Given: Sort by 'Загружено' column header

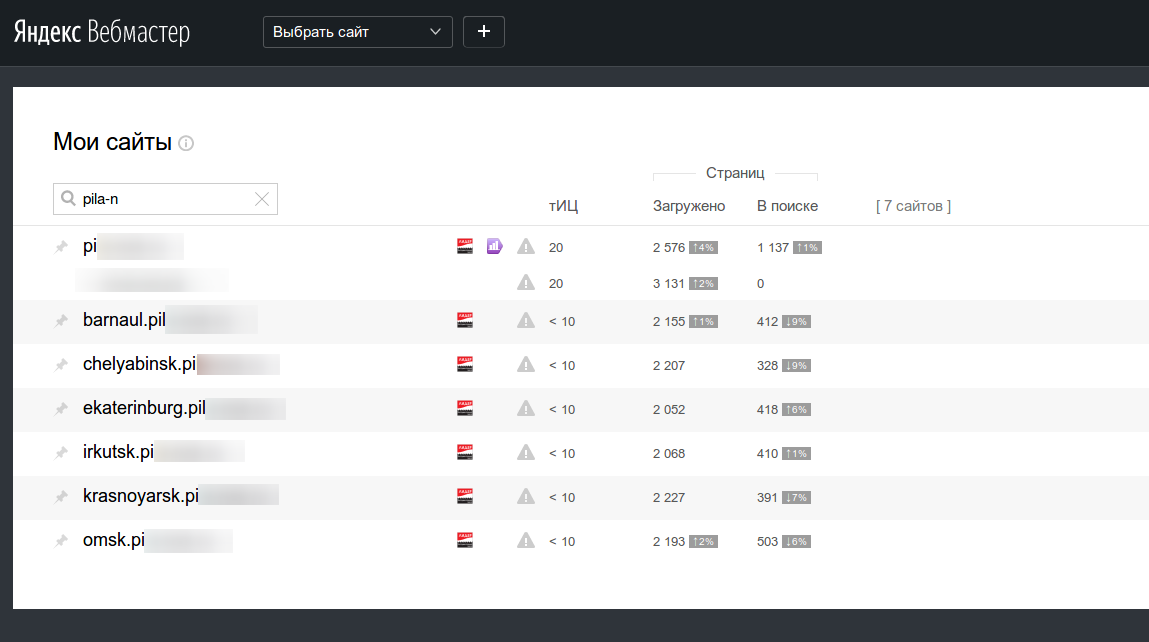Looking at the screenshot, I should click(688, 206).
